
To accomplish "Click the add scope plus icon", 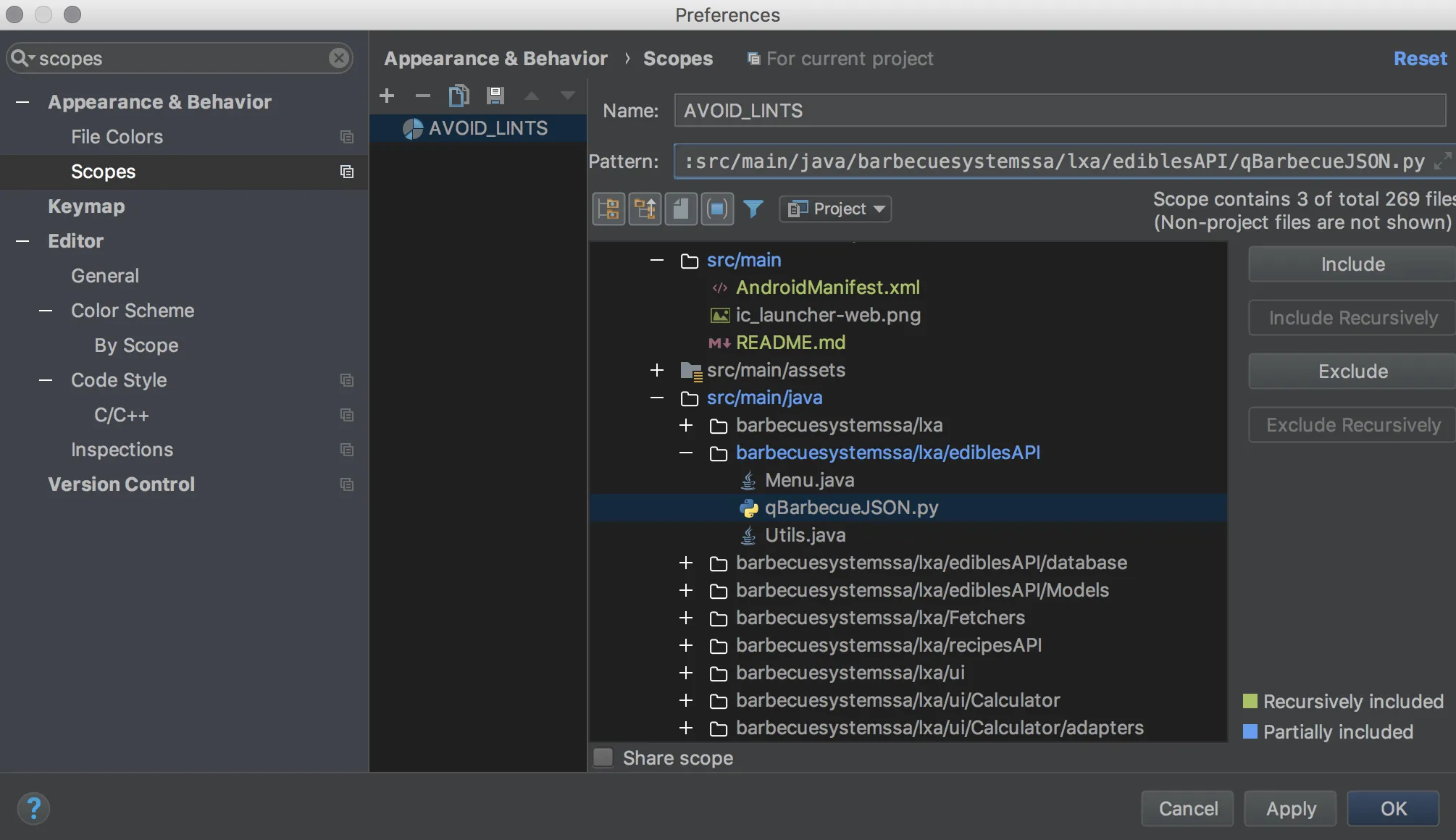I will pyautogui.click(x=387, y=96).
